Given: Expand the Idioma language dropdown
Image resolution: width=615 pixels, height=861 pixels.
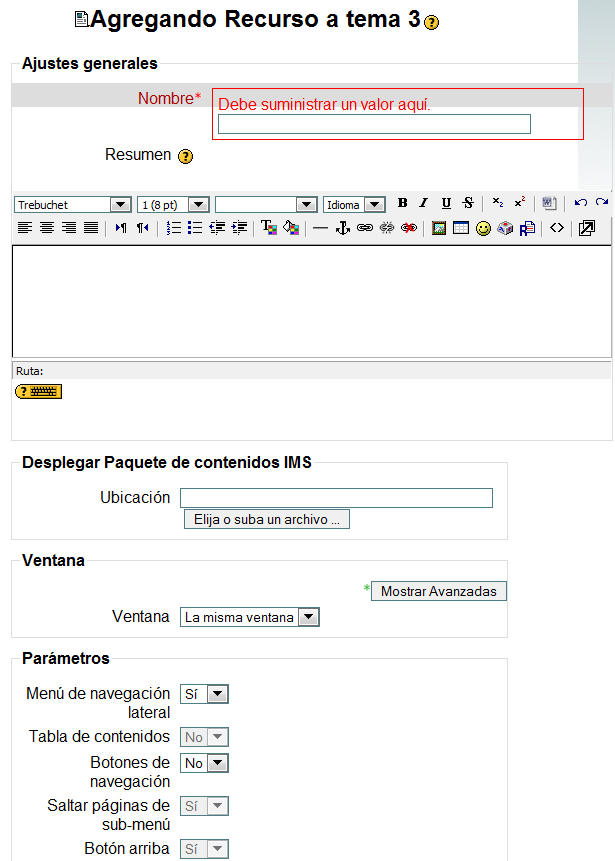Looking at the screenshot, I should (354, 204).
